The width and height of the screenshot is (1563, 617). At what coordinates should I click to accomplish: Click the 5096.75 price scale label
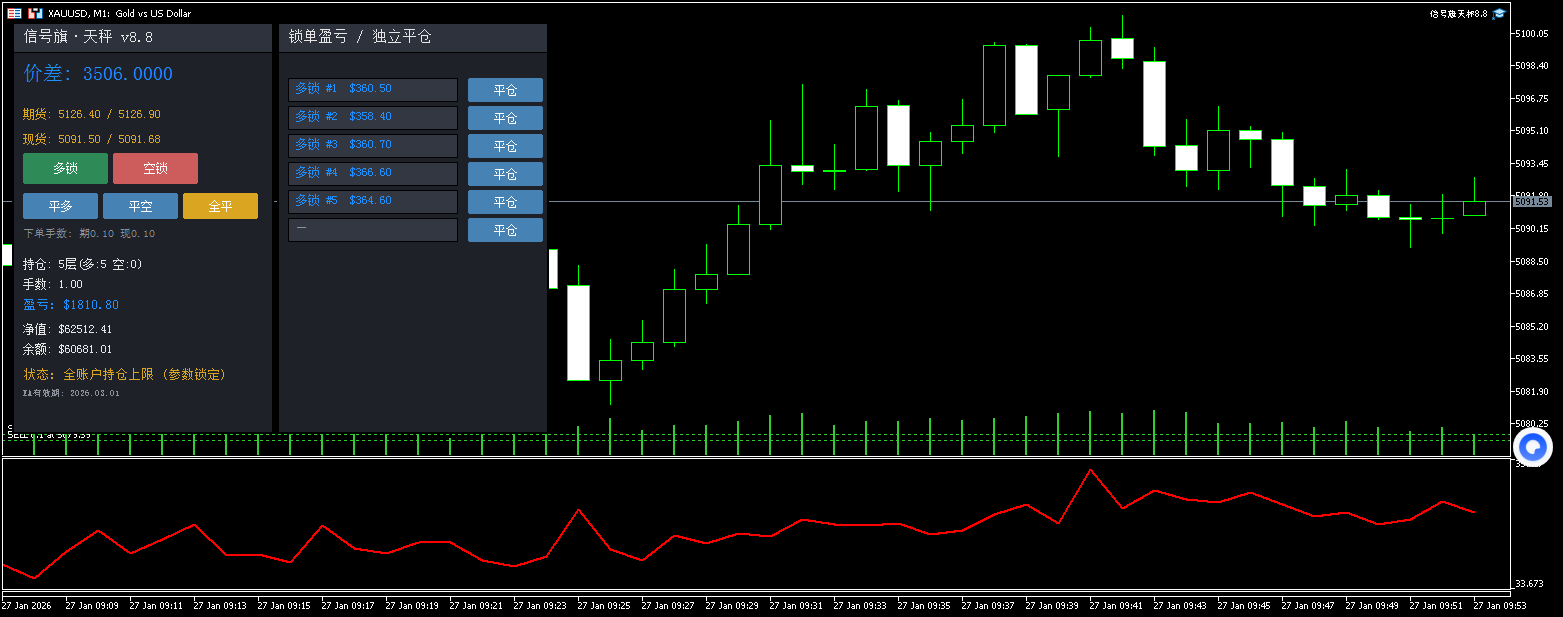(1532, 99)
